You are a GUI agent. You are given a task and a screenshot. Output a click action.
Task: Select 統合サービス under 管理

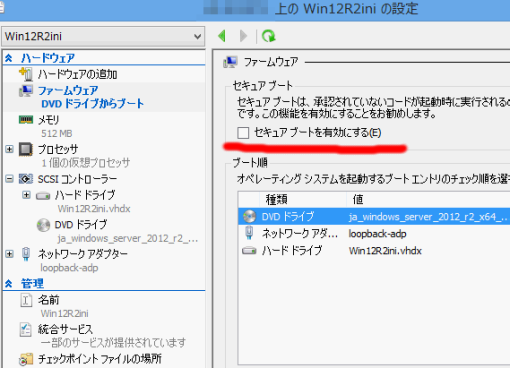(65, 329)
